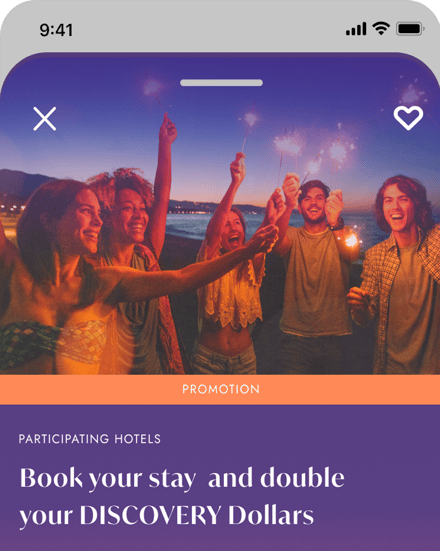Screen dimensions: 440x551
Task: Tap the bright glowing sparkler near the wristwatch
Action: coord(351,240)
